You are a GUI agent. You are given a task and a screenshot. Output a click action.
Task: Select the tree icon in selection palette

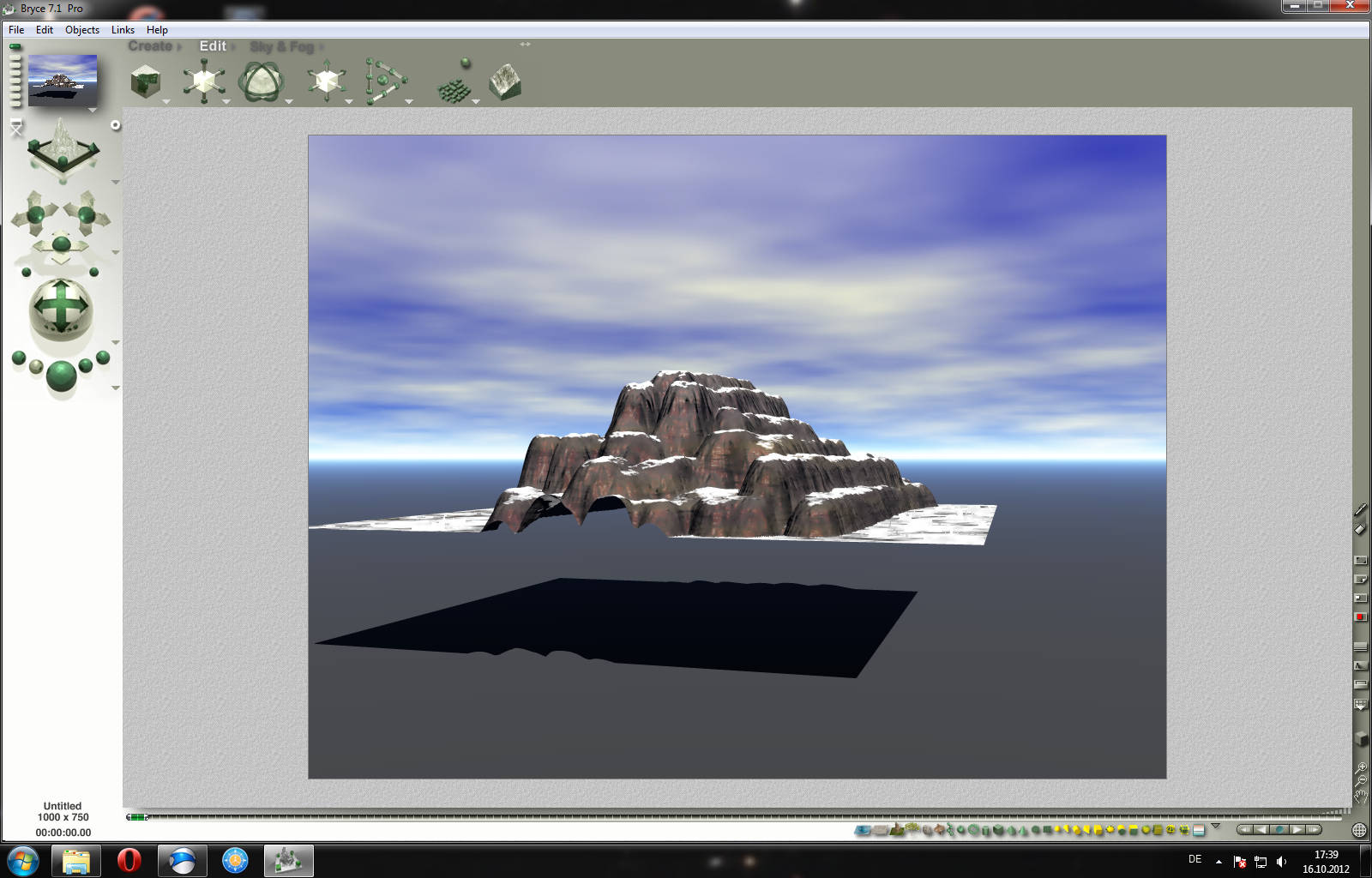pyautogui.click(x=912, y=829)
